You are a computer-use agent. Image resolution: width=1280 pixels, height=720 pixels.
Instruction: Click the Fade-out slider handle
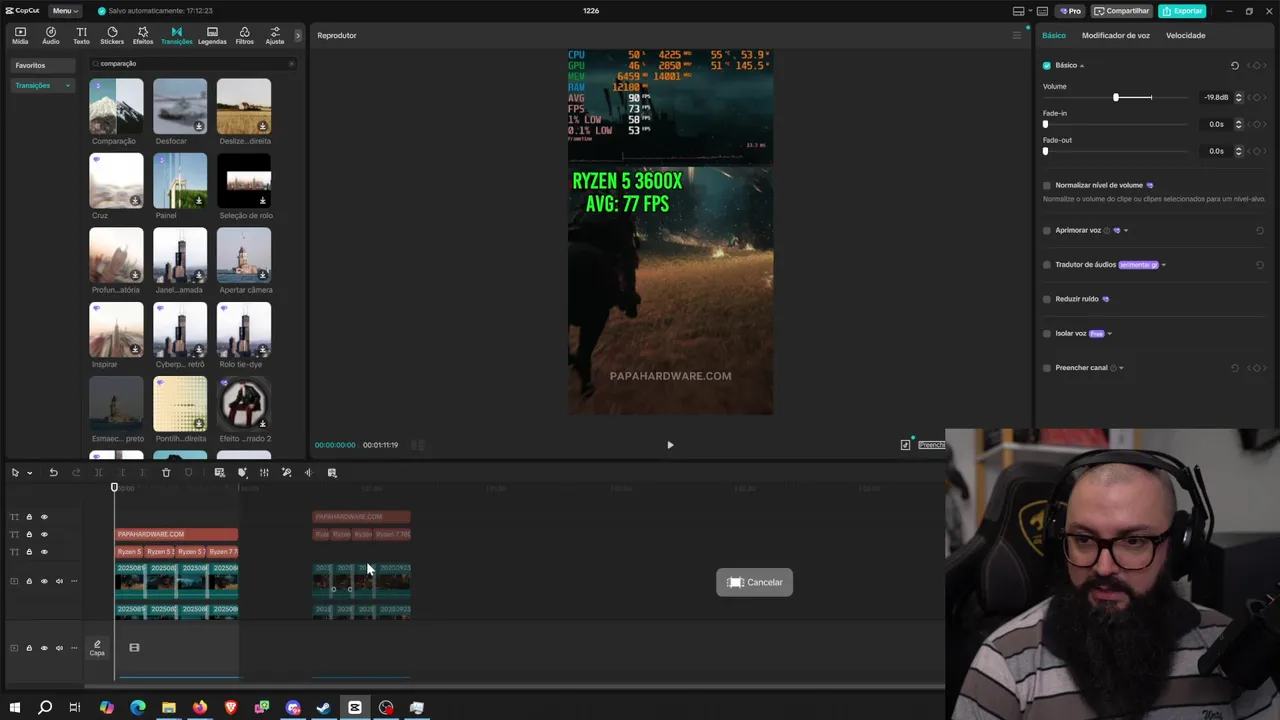tap(1045, 151)
